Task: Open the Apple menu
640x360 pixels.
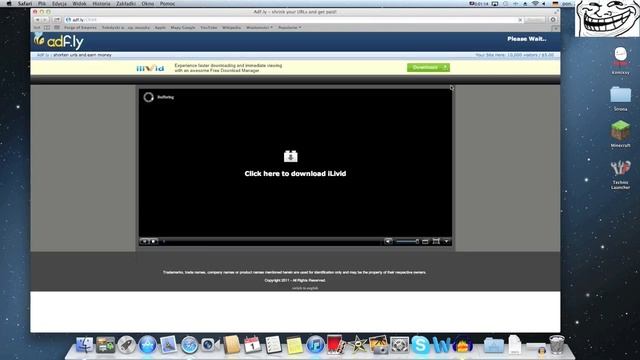Action: (9, 4)
